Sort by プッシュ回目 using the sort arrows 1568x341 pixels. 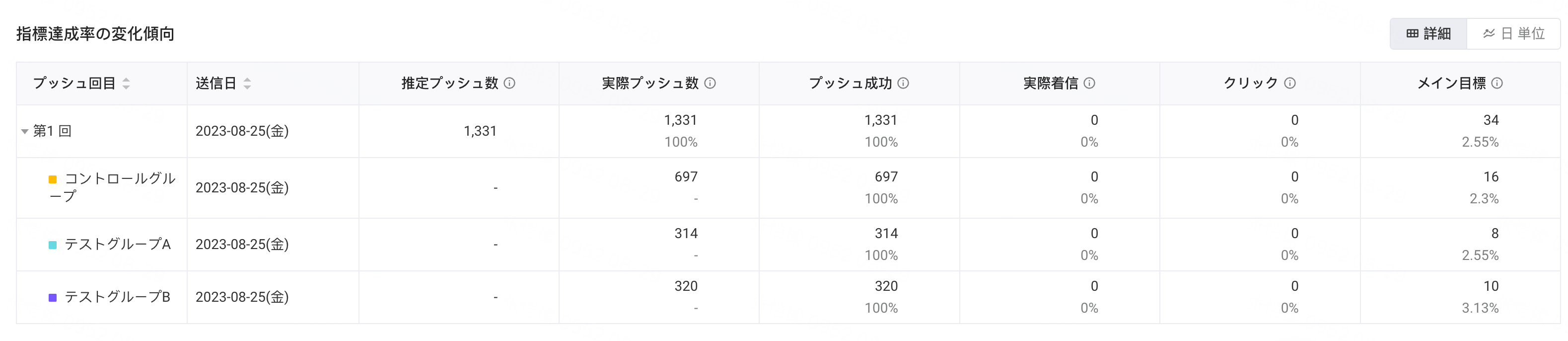(126, 84)
